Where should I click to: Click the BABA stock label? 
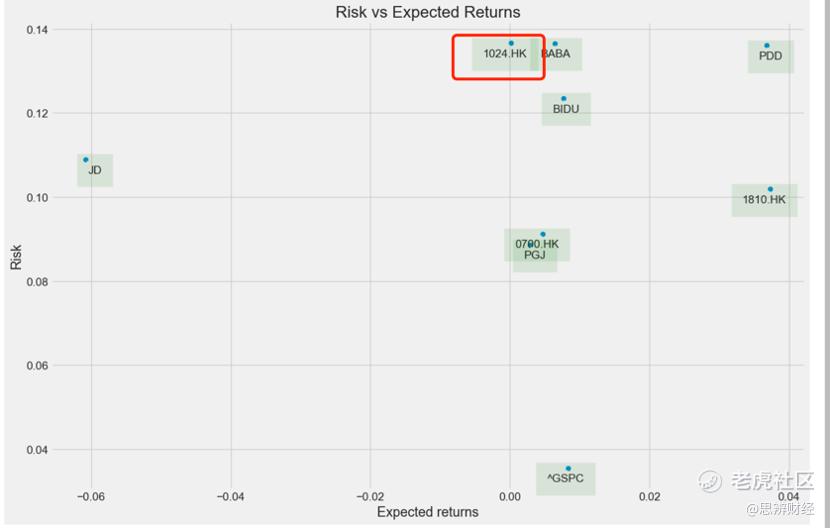[x=558, y=54]
